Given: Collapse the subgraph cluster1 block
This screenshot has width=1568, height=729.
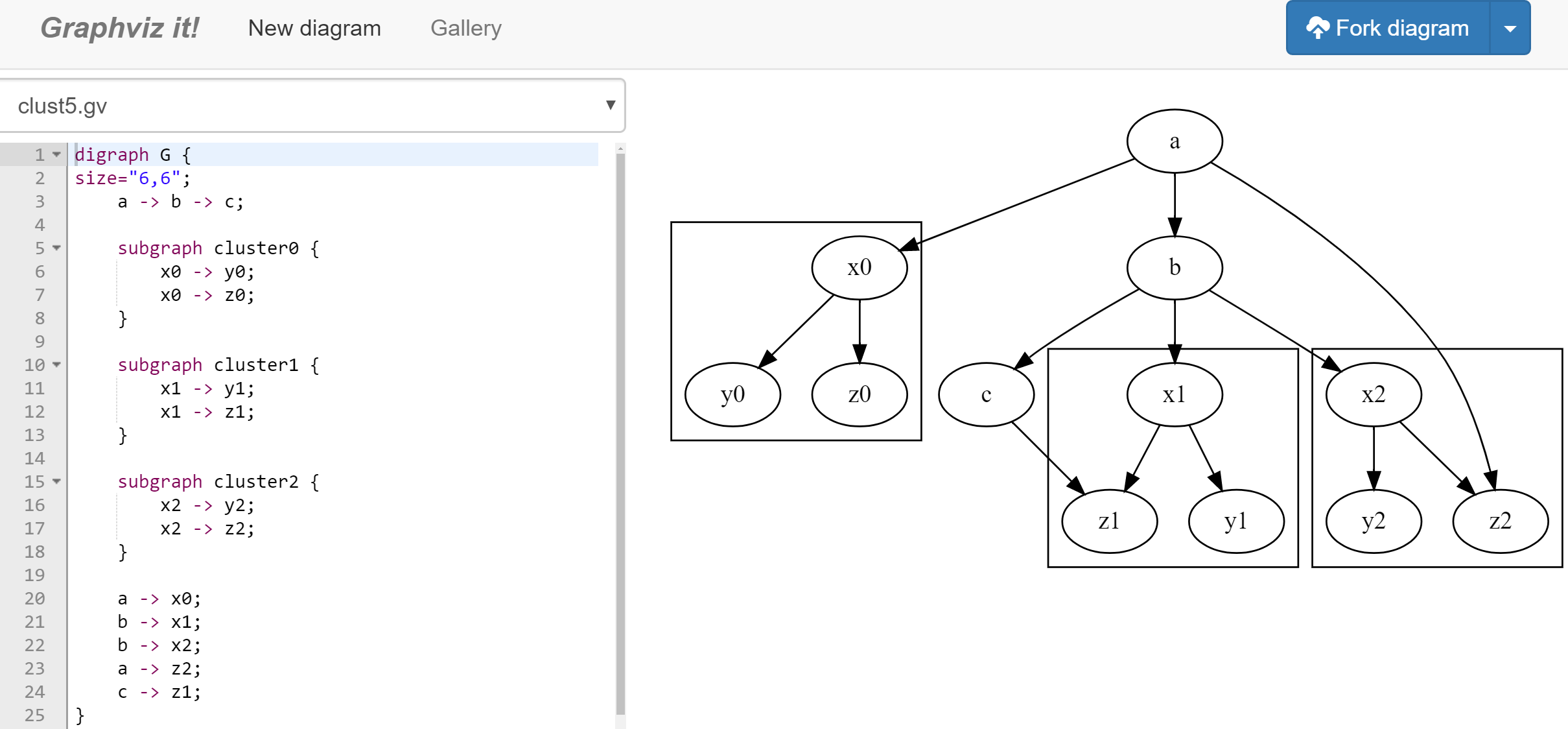Looking at the screenshot, I should tap(56, 364).
